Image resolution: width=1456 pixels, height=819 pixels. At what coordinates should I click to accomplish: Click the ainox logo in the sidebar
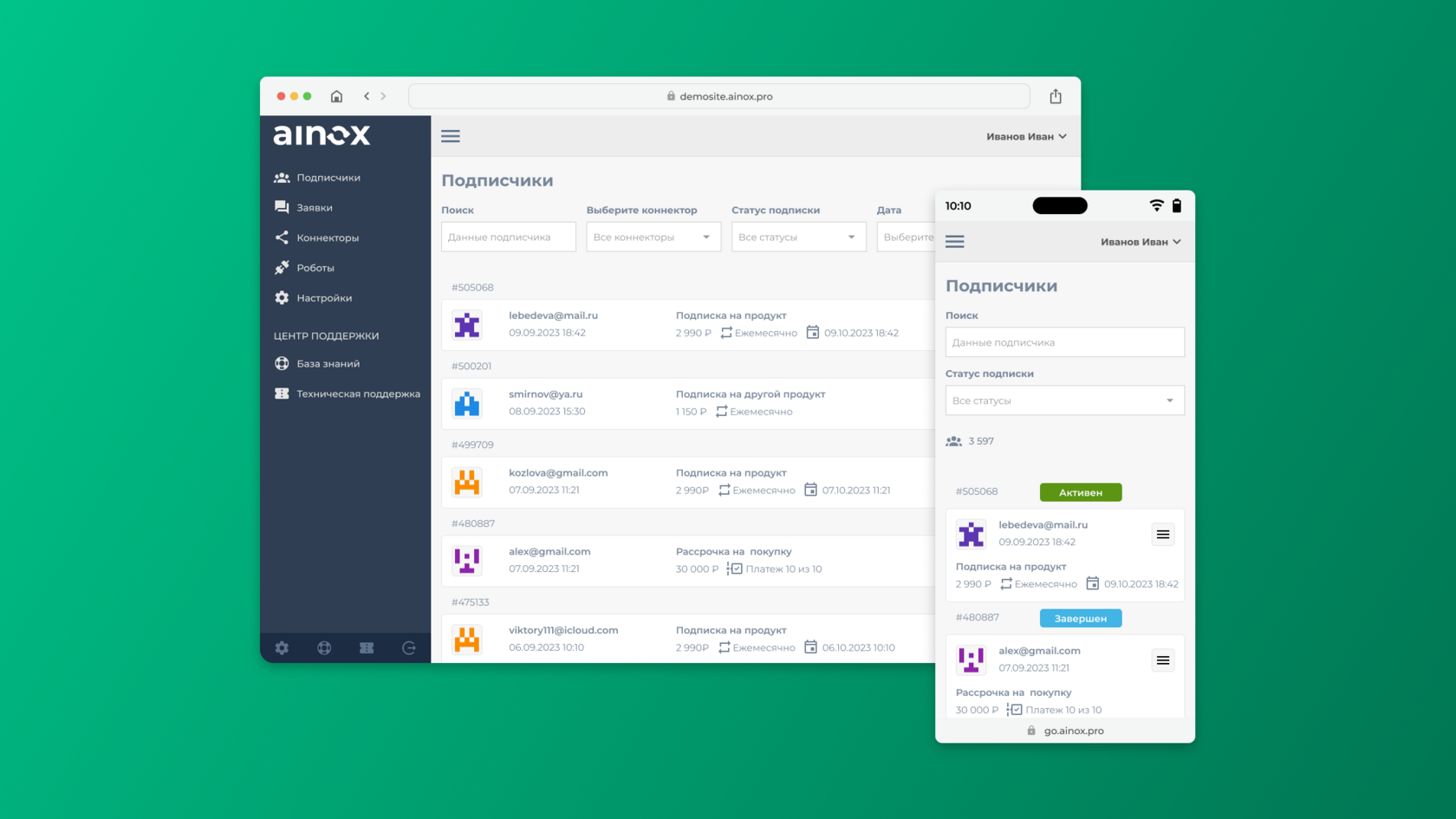click(322, 135)
